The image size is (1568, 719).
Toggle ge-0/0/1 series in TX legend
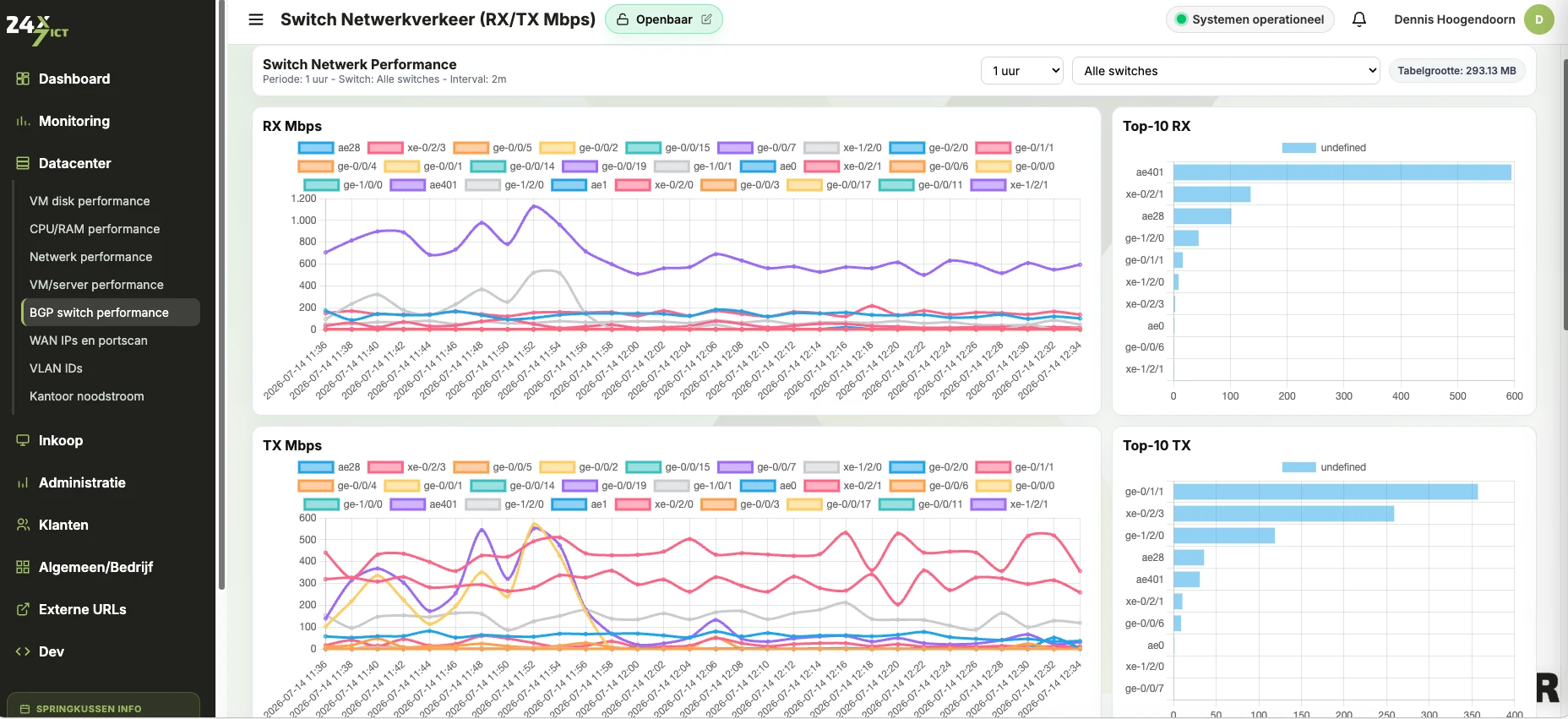tap(423, 486)
